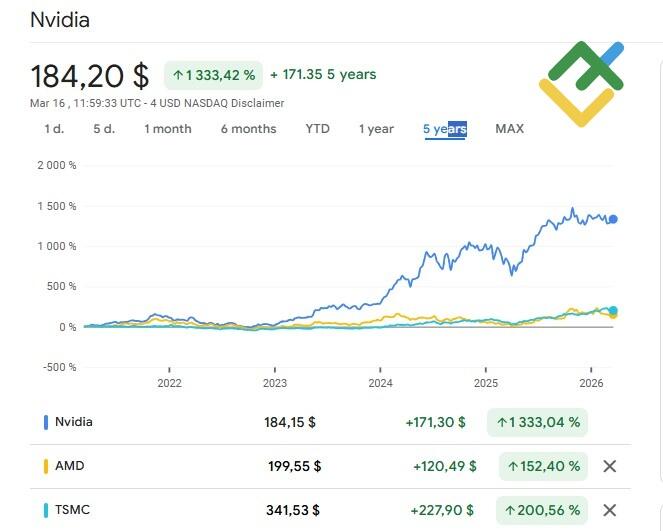The height and width of the screenshot is (531, 663).
Task: Click the 2025 x-axis label
Action: 486,383
